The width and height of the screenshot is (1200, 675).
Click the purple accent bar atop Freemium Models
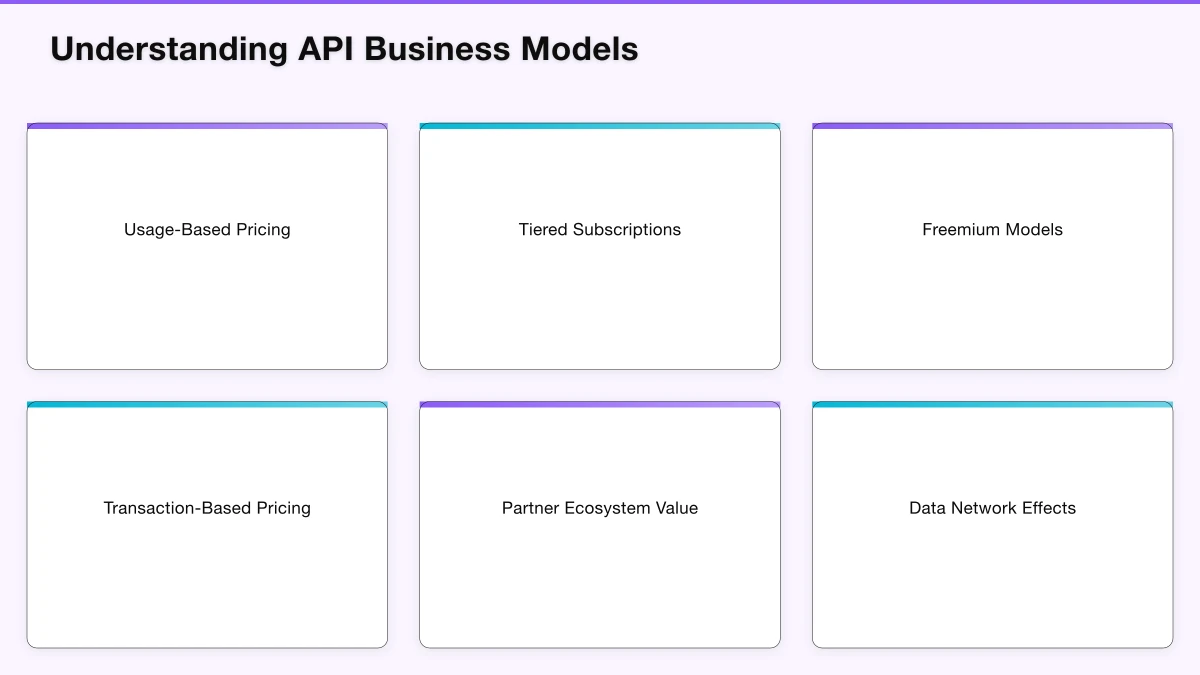click(992, 126)
